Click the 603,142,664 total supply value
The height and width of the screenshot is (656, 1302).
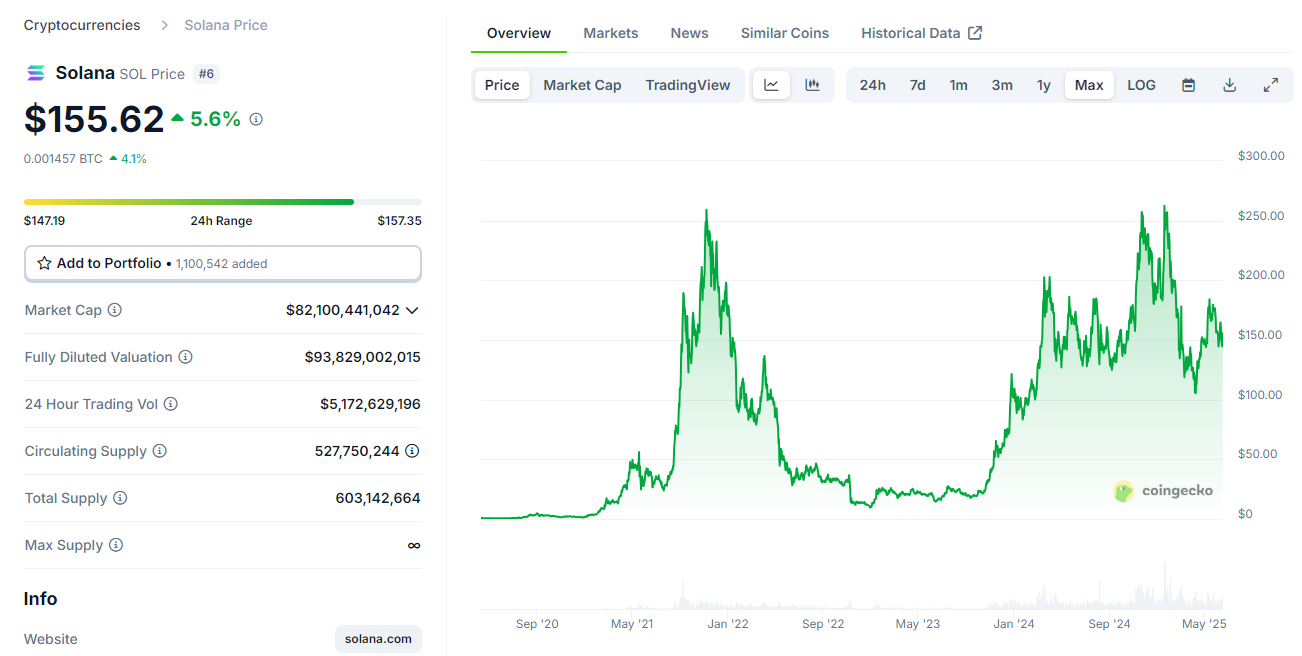point(378,498)
